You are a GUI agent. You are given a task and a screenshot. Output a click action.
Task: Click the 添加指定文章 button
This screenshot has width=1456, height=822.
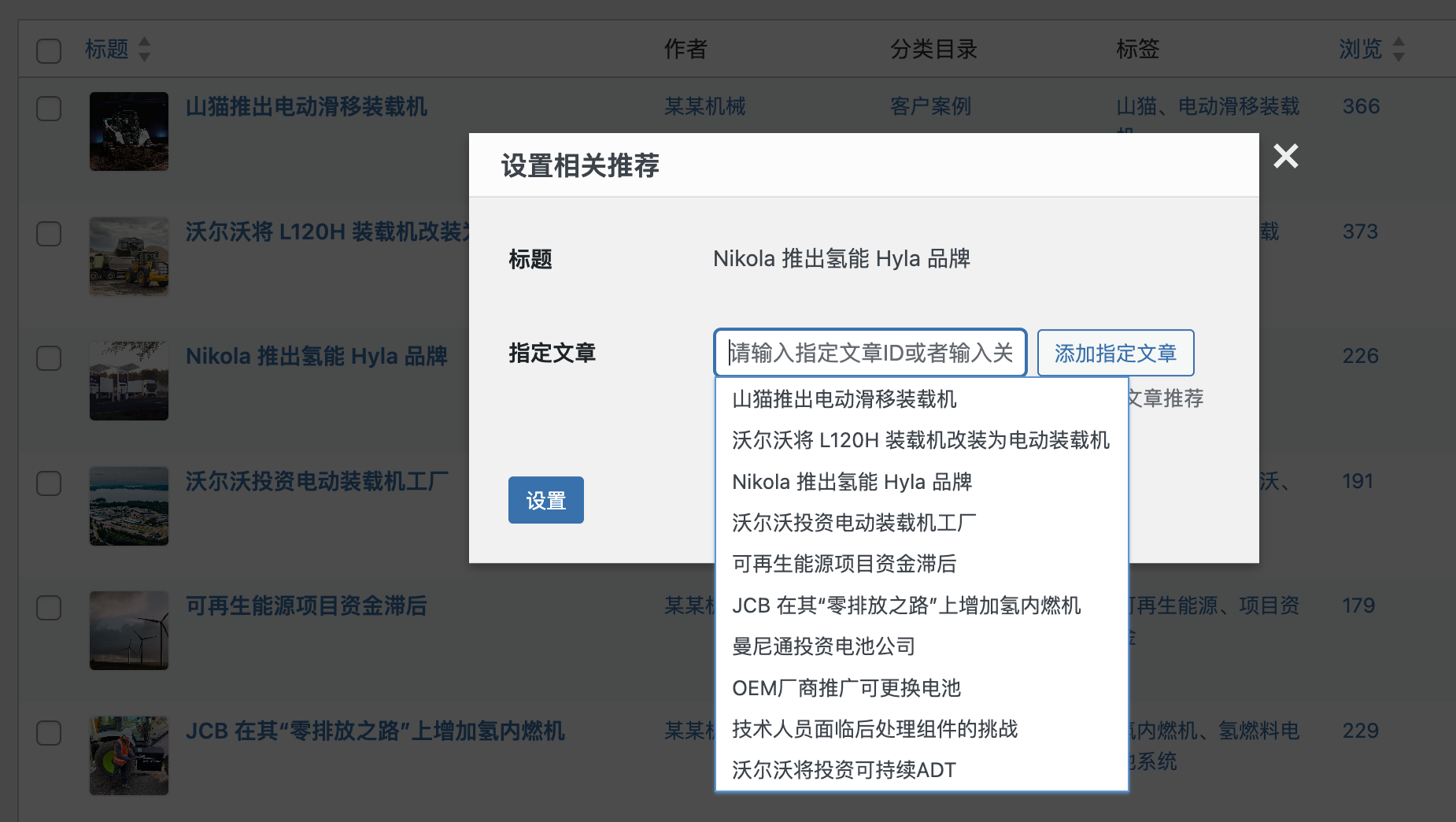pyautogui.click(x=1115, y=353)
